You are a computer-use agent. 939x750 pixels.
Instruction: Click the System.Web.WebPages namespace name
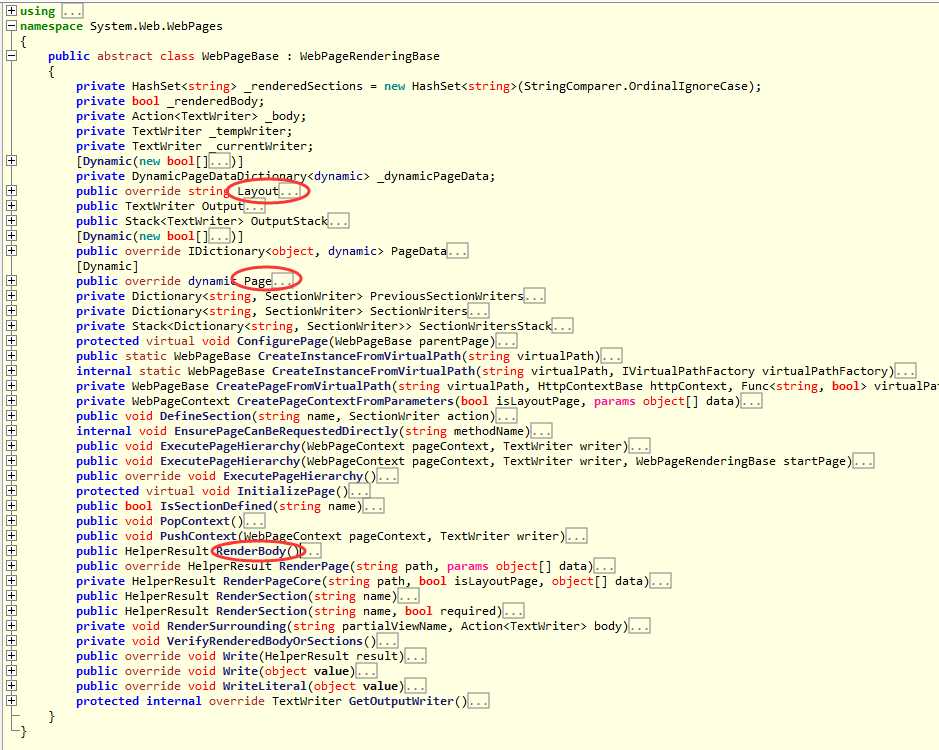tap(156, 26)
